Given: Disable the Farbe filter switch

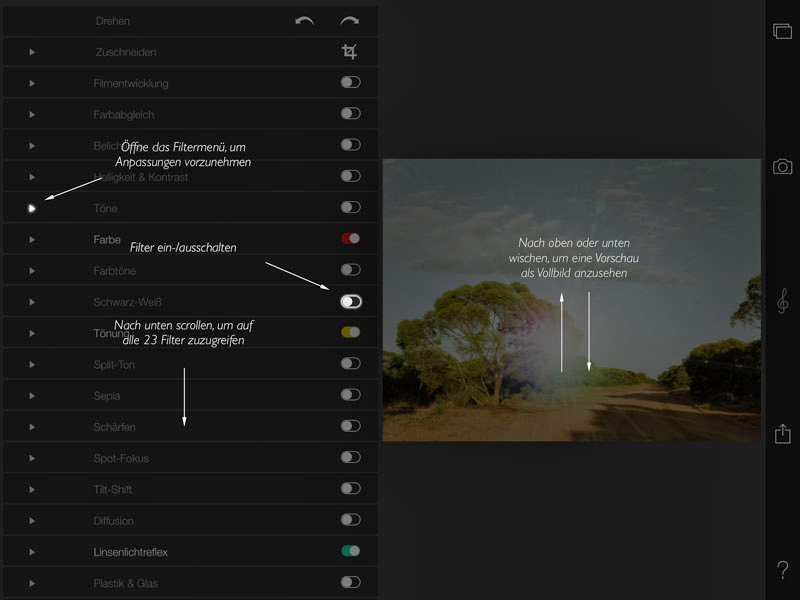Looking at the screenshot, I should click(351, 238).
